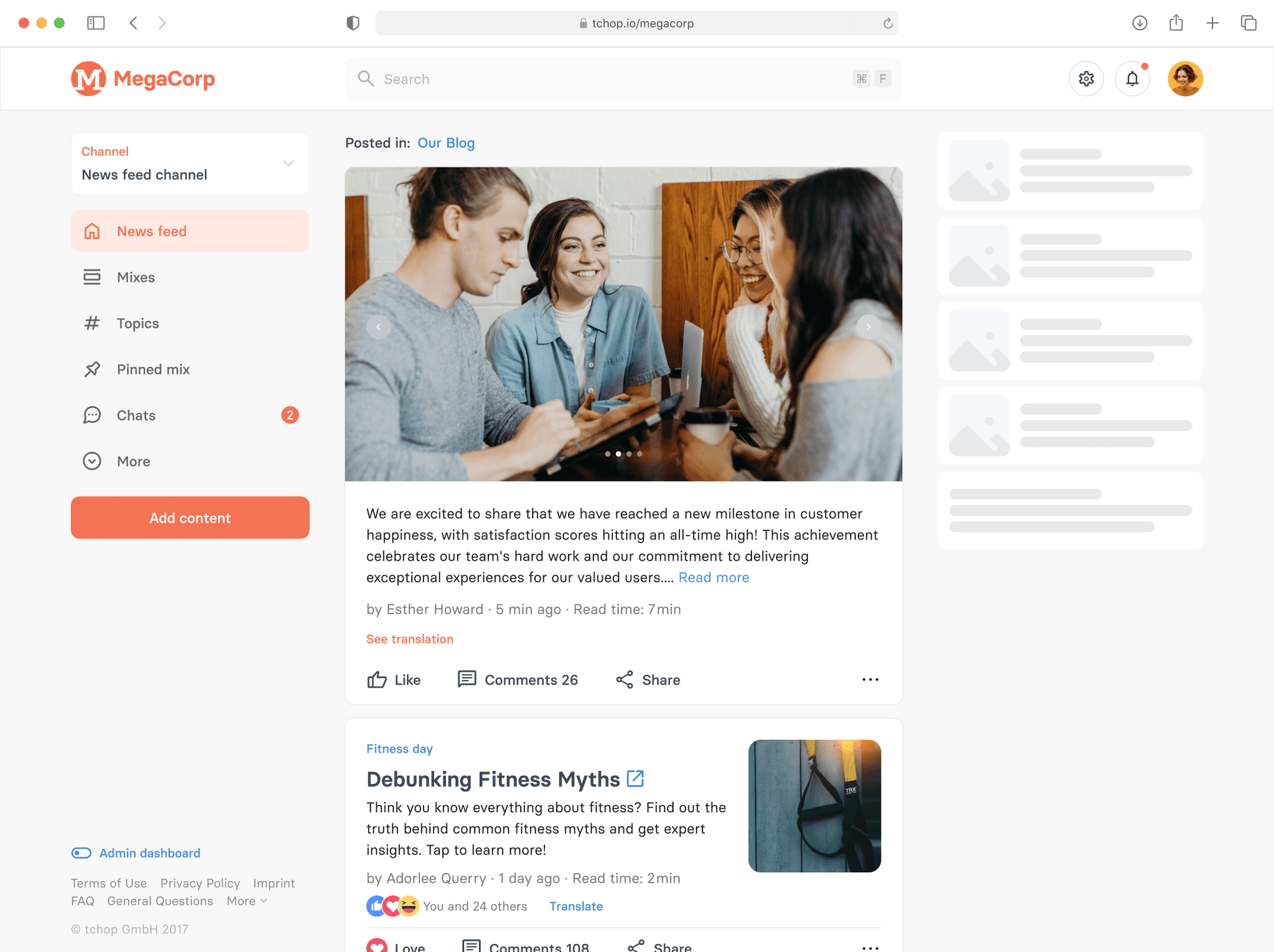Click the Like thumbs-up icon on post
1274x952 pixels.
(378, 680)
